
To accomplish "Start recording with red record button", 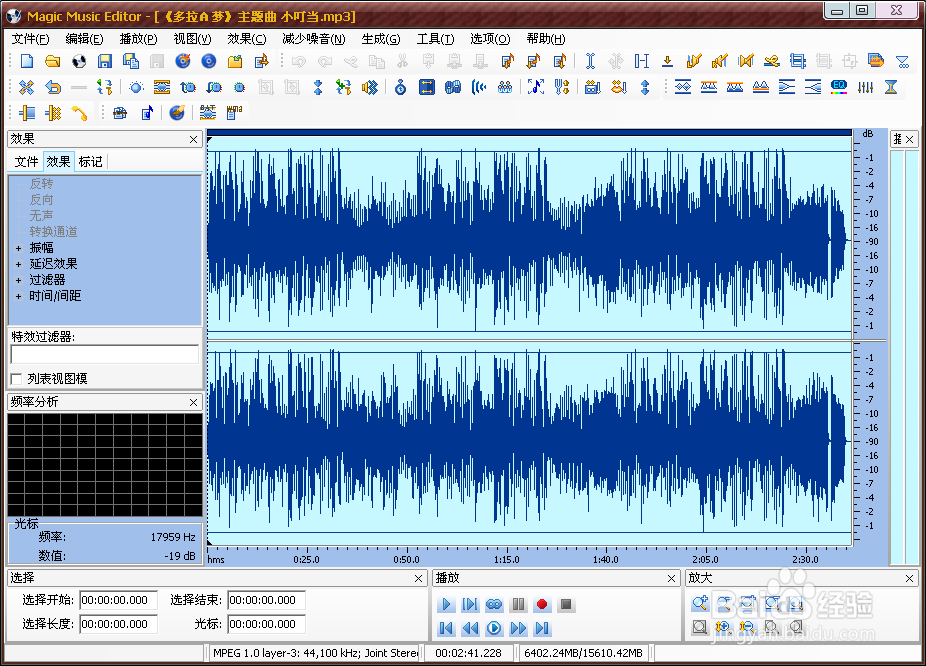I will (542, 604).
